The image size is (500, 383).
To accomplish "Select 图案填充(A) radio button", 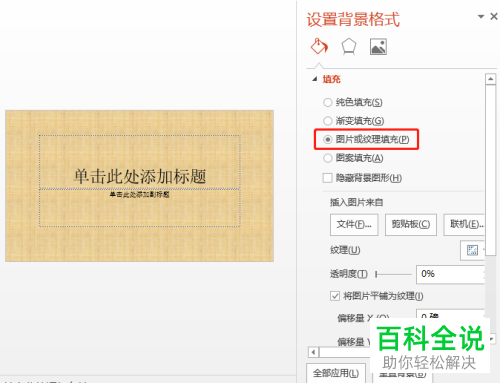I will coord(328,158).
